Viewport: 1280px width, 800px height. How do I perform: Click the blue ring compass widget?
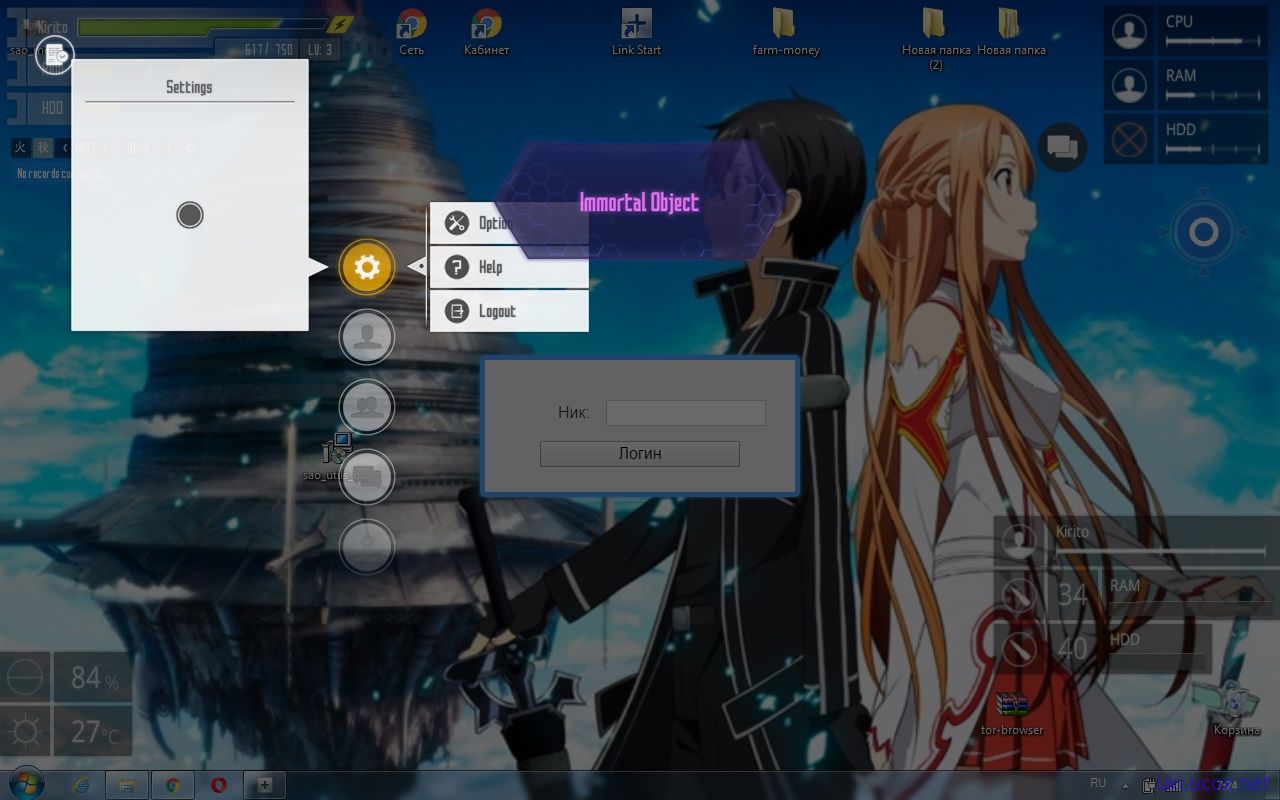point(1203,233)
